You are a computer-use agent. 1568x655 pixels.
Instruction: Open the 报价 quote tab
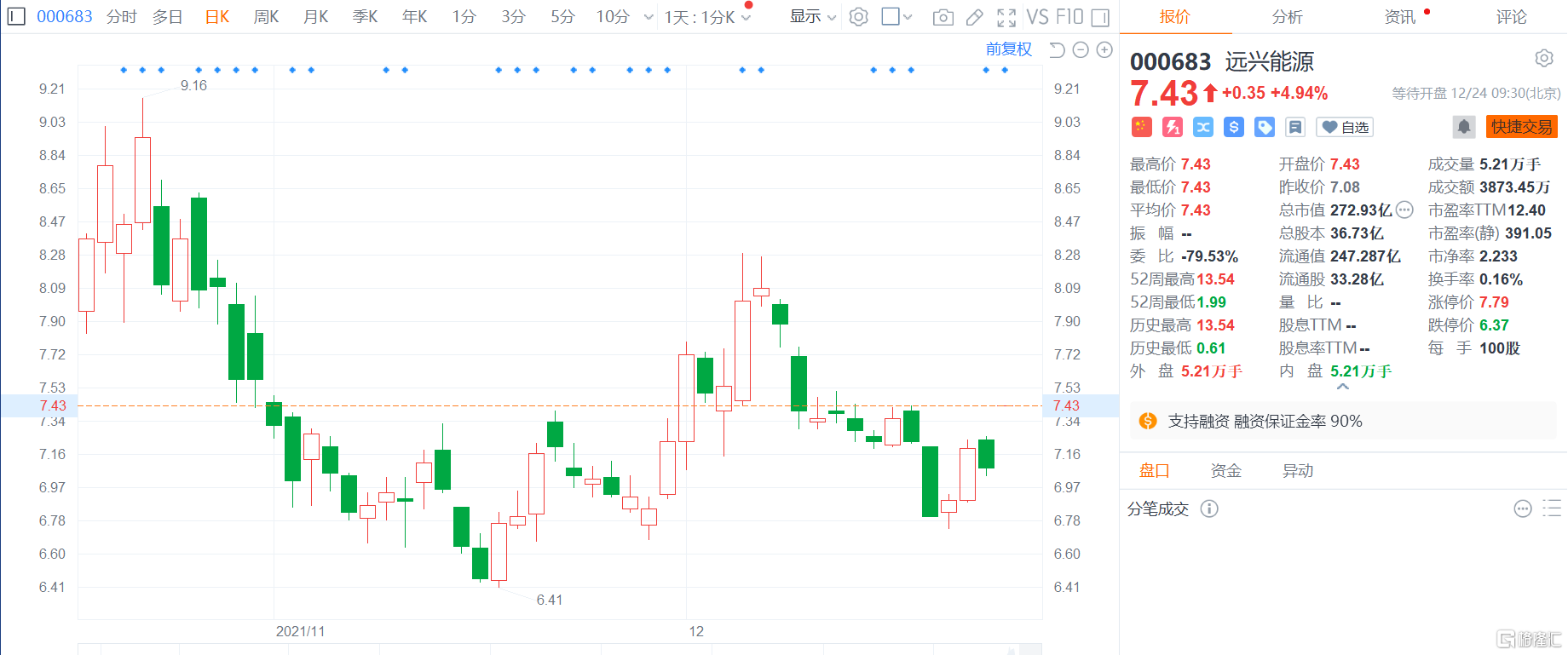click(x=1175, y=17)
